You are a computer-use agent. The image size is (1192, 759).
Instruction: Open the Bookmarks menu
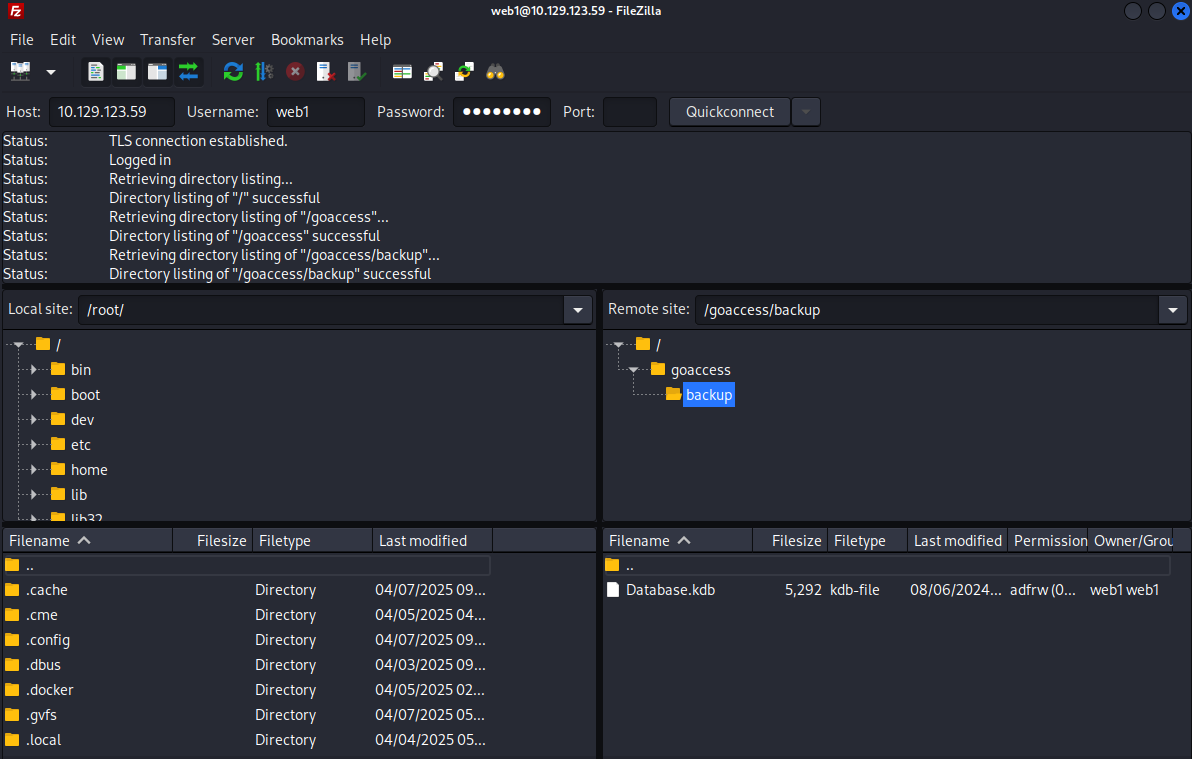tap(307, 40)
